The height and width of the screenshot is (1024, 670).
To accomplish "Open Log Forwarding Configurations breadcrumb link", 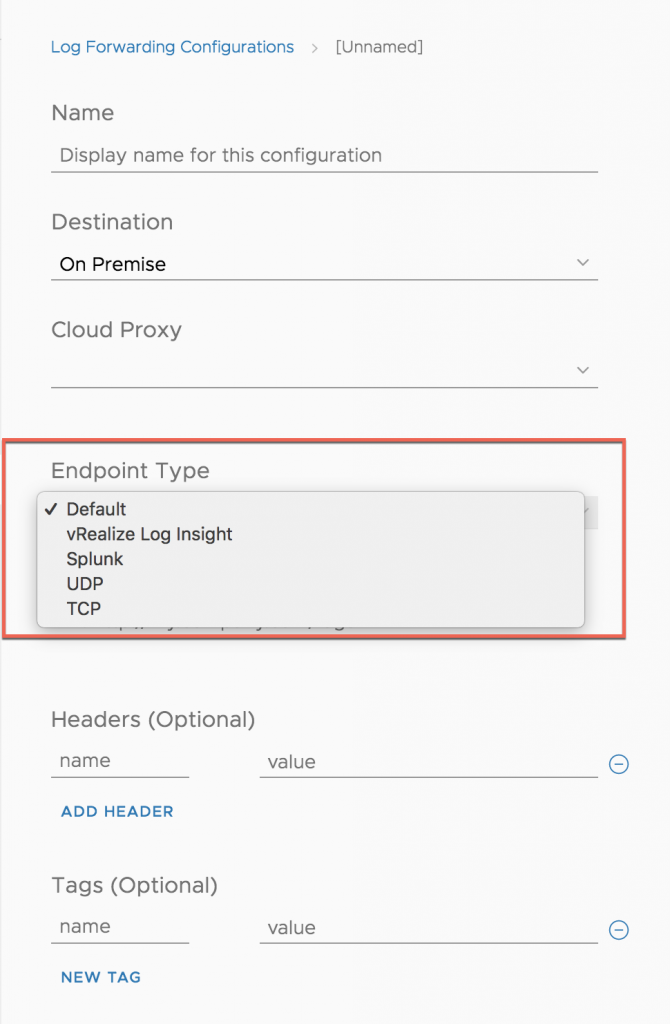I will pyautogui.click(x=172, y=47).
